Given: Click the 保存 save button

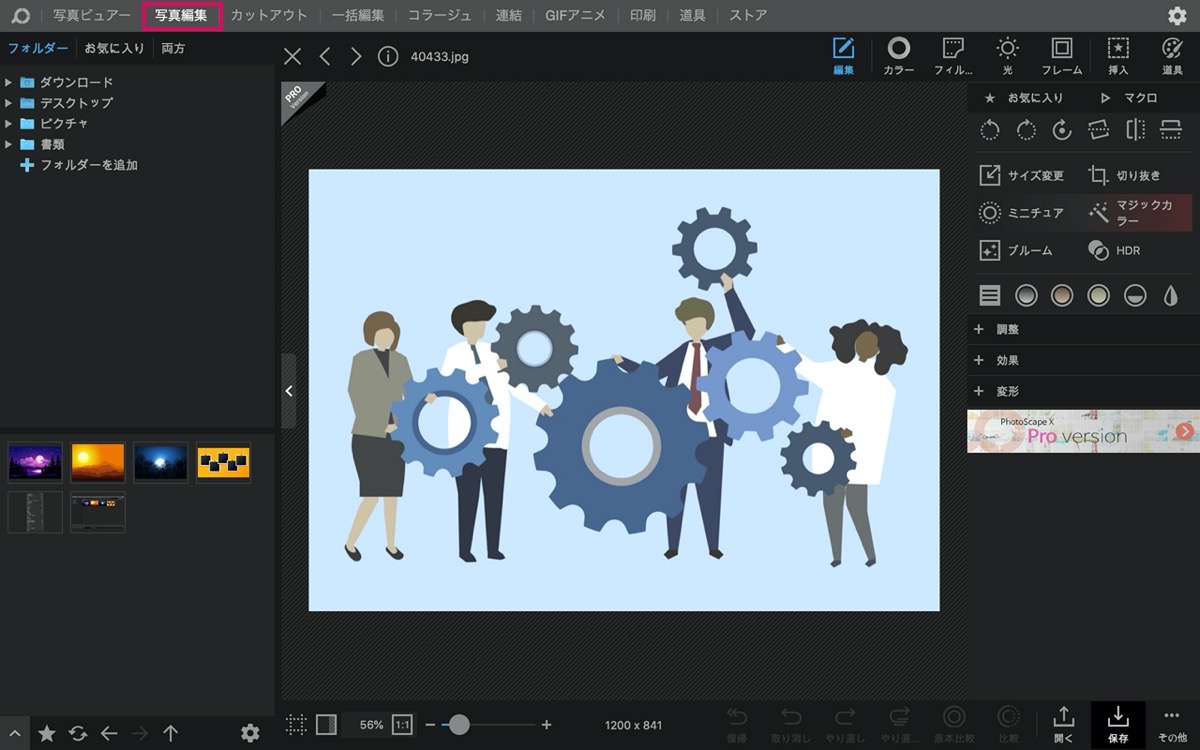Looking at the screenshot, I should (1118, 724).
